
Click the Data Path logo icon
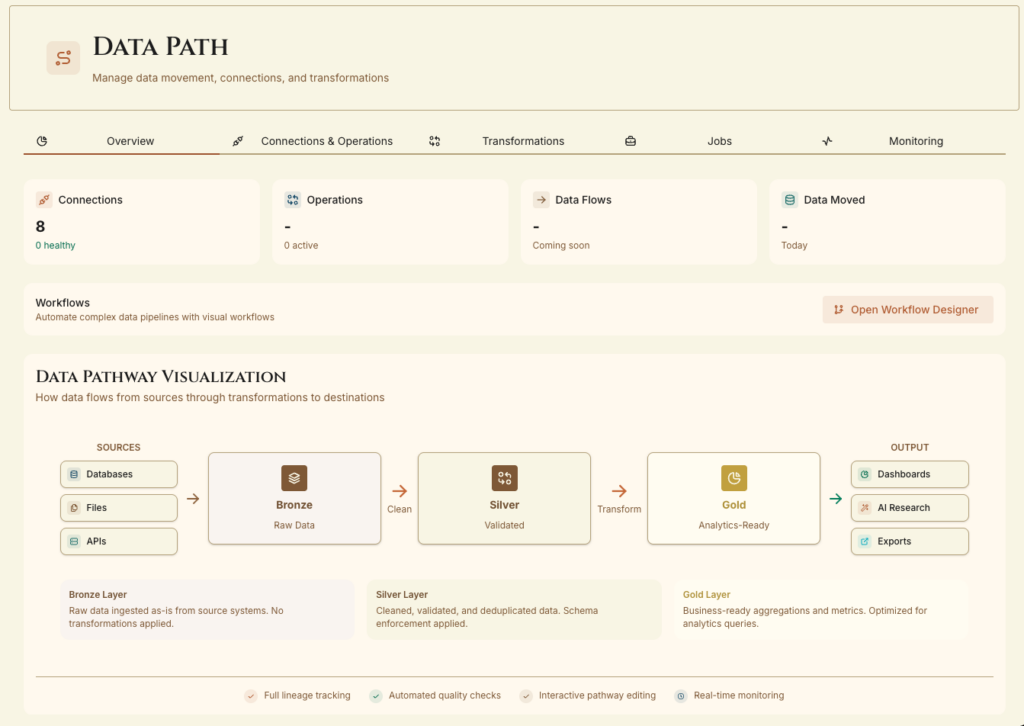(63, 58)
